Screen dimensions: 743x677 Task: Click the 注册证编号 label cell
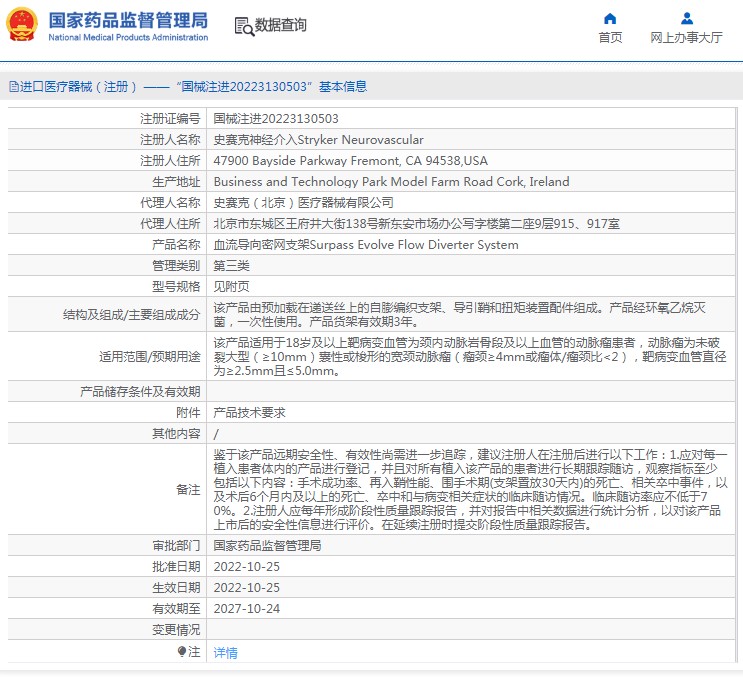pos(170,119)
